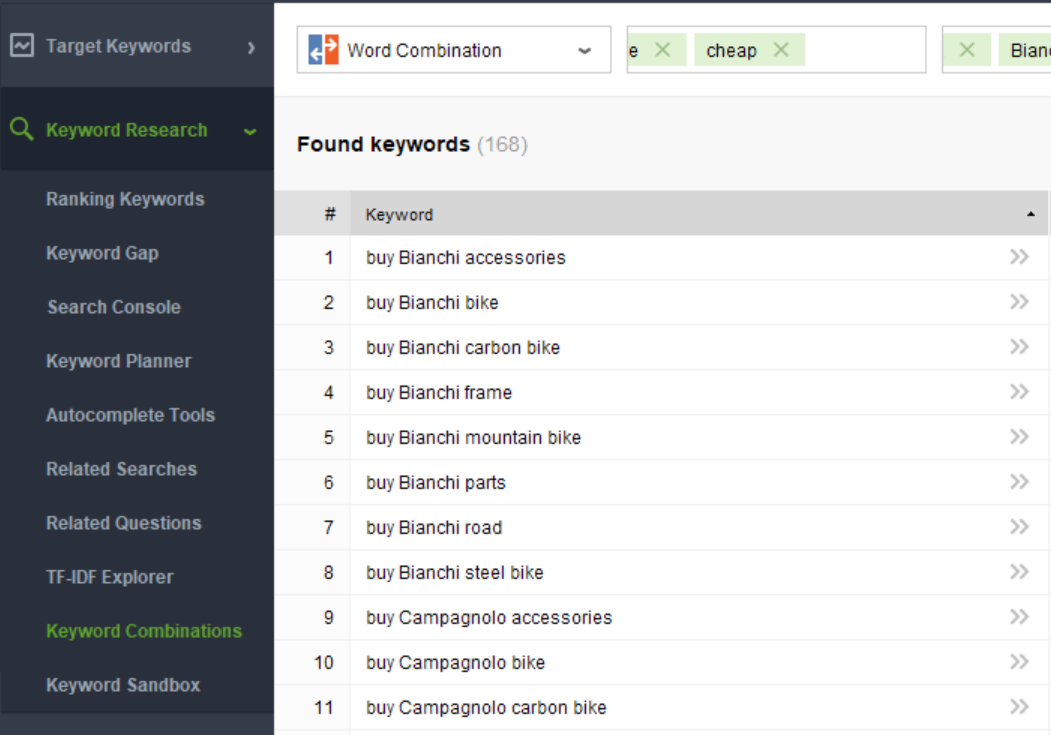Click double arrow for 'buy Bianchi carbon bike'
This screenshot has width=1051, height=735.
coord(1019,346)
